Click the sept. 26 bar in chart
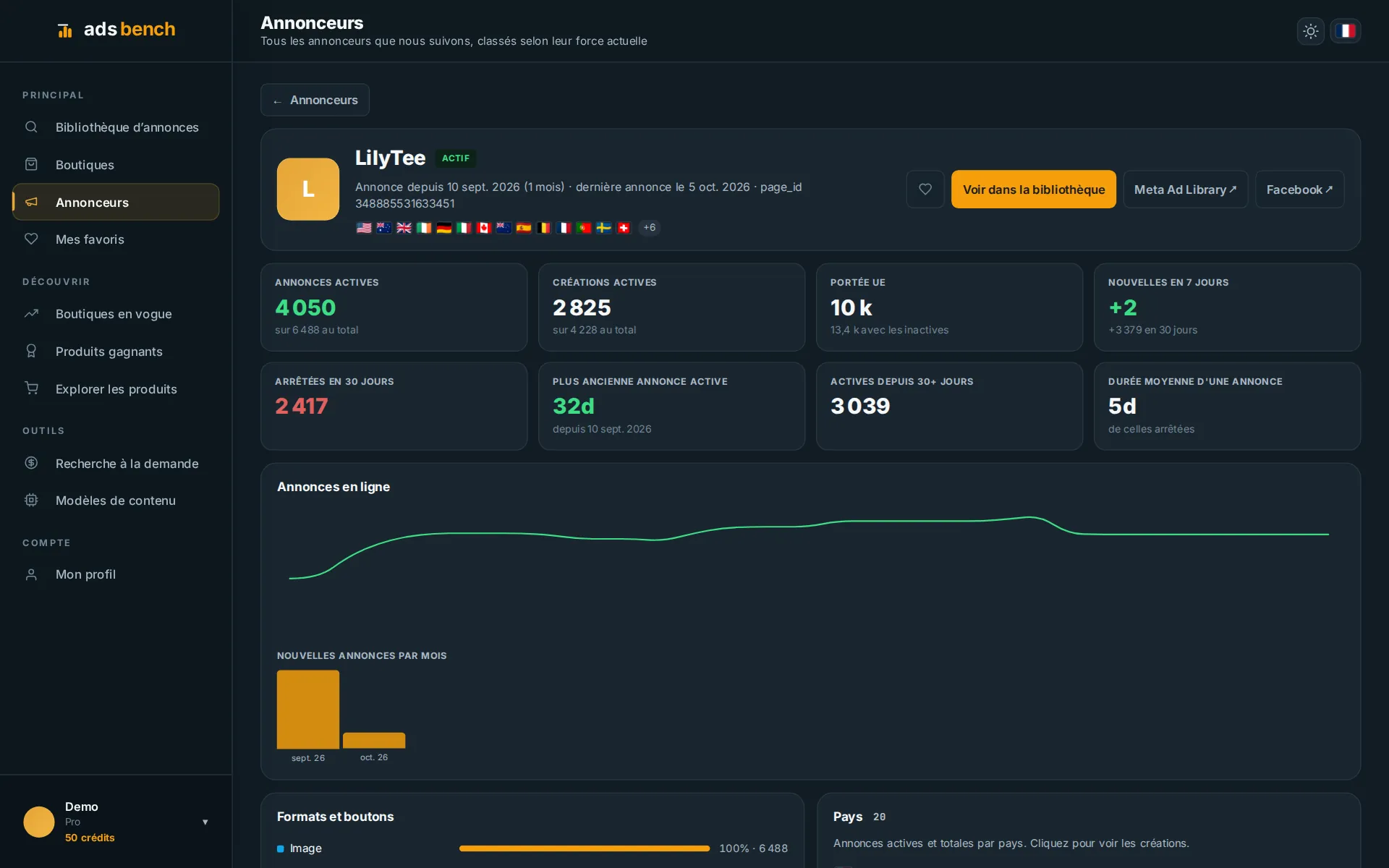Image resolution: width=1389 pixels, height=868 pixels. pos(308,709)
